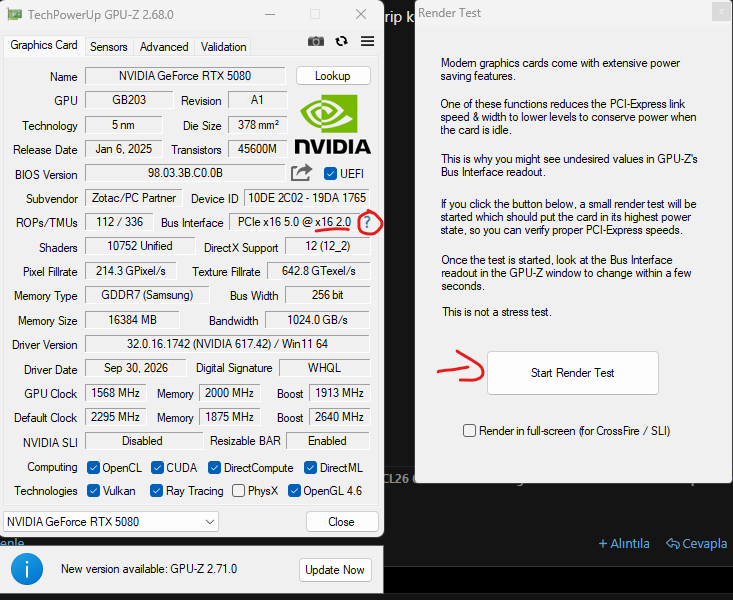Click the Alıntıla link in the forum
Image resolution: width=733 pixels, height=600 pixels.
(624, 544)
